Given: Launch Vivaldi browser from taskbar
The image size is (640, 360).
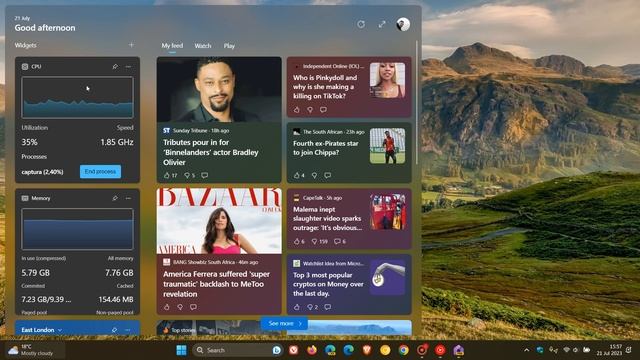Looking at the screenshot, I should click(293, 350).
